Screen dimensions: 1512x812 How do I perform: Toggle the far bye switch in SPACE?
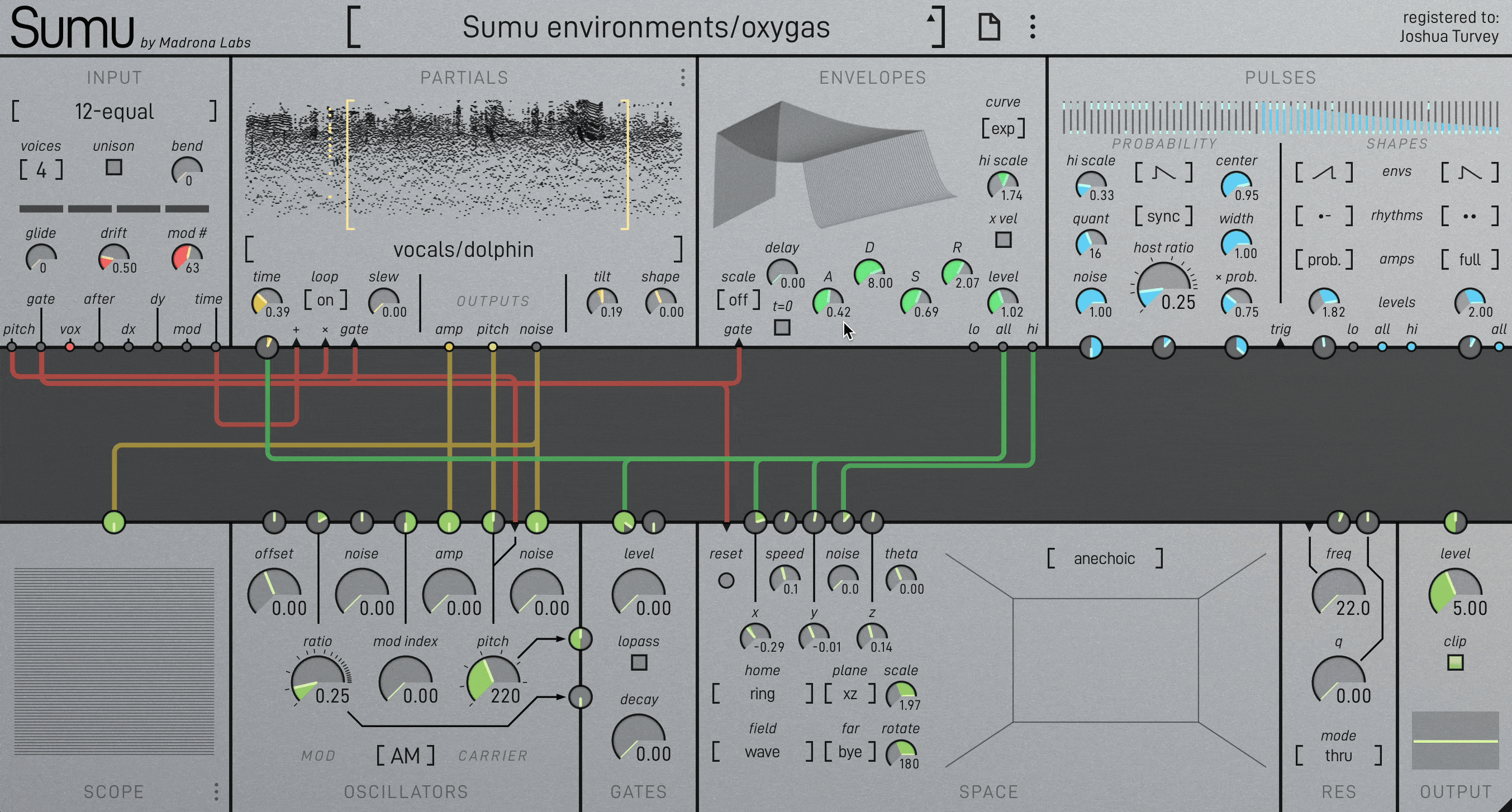coord(850,752)
